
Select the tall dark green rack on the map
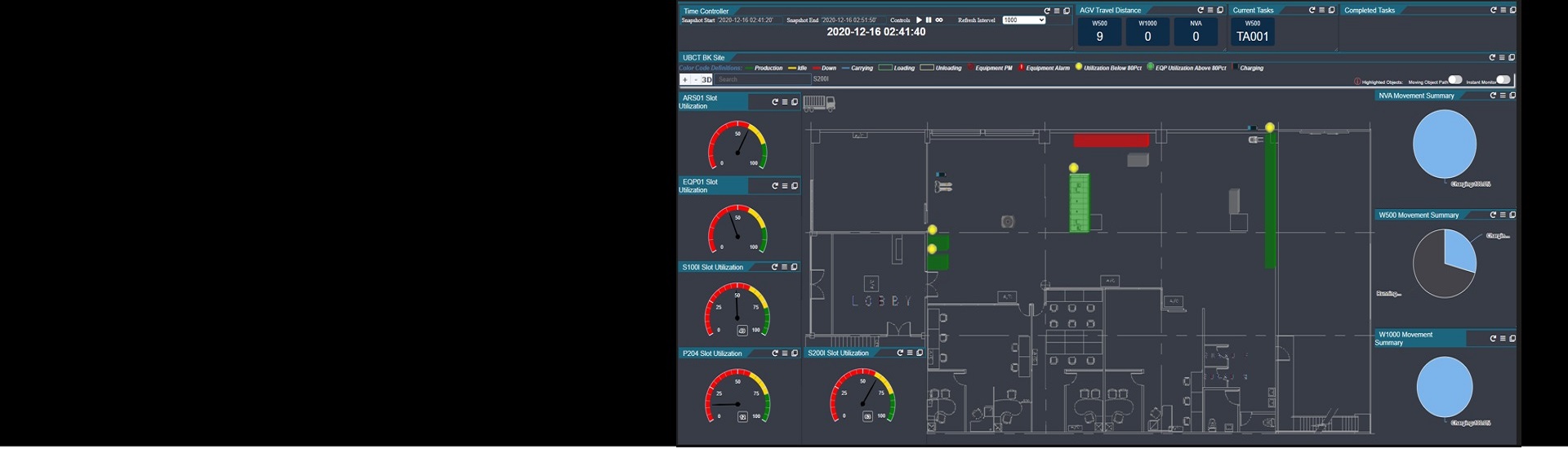point(1270,201)
